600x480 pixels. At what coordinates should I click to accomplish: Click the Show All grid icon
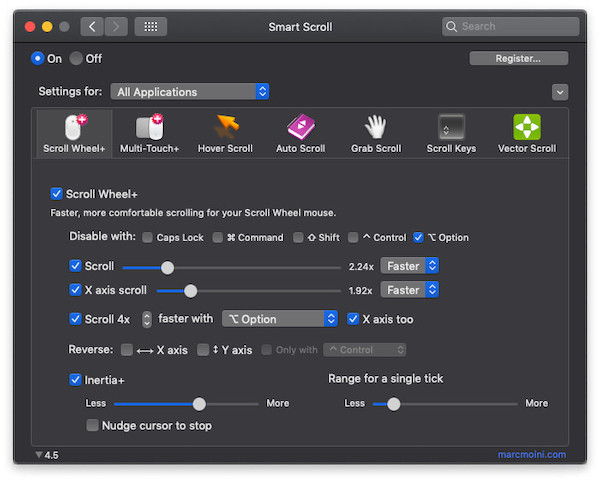click(x=151, y=26)
